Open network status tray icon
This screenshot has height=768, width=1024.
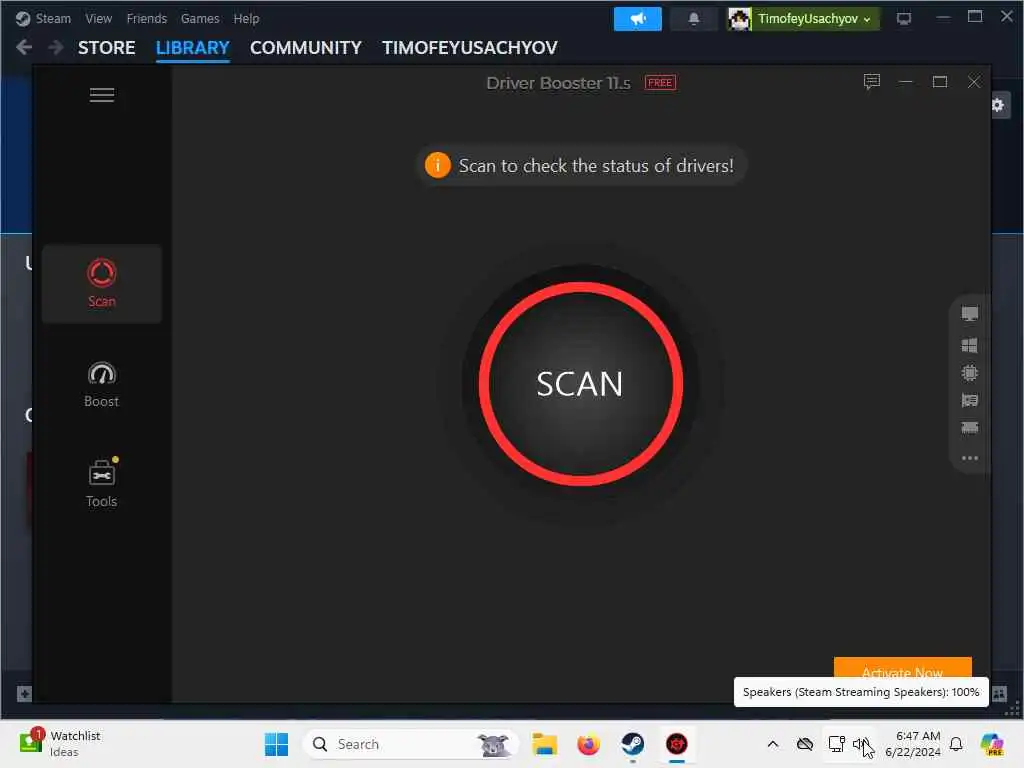[x=836, y=744]
